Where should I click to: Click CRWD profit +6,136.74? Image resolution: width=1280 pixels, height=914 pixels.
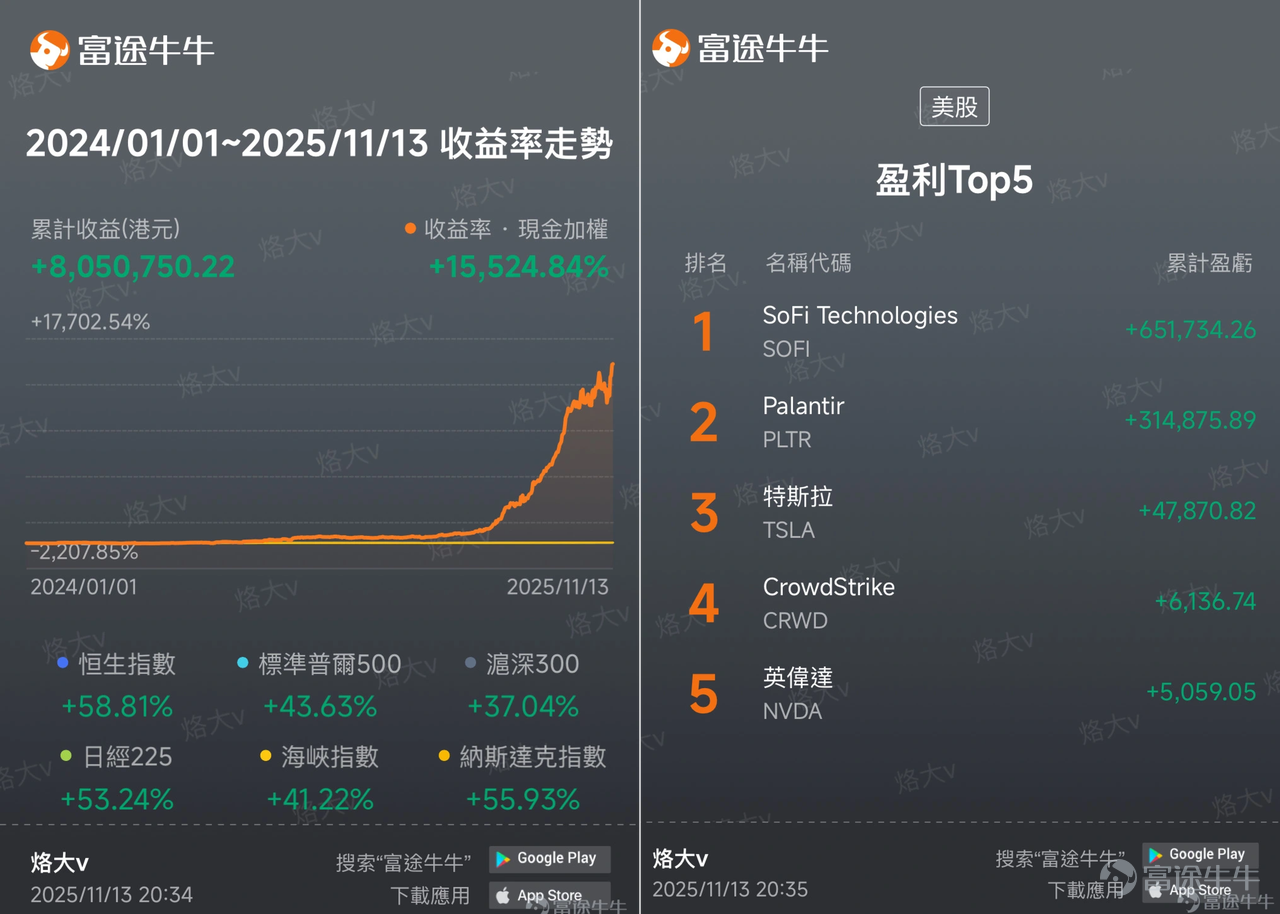[1205, 601]
